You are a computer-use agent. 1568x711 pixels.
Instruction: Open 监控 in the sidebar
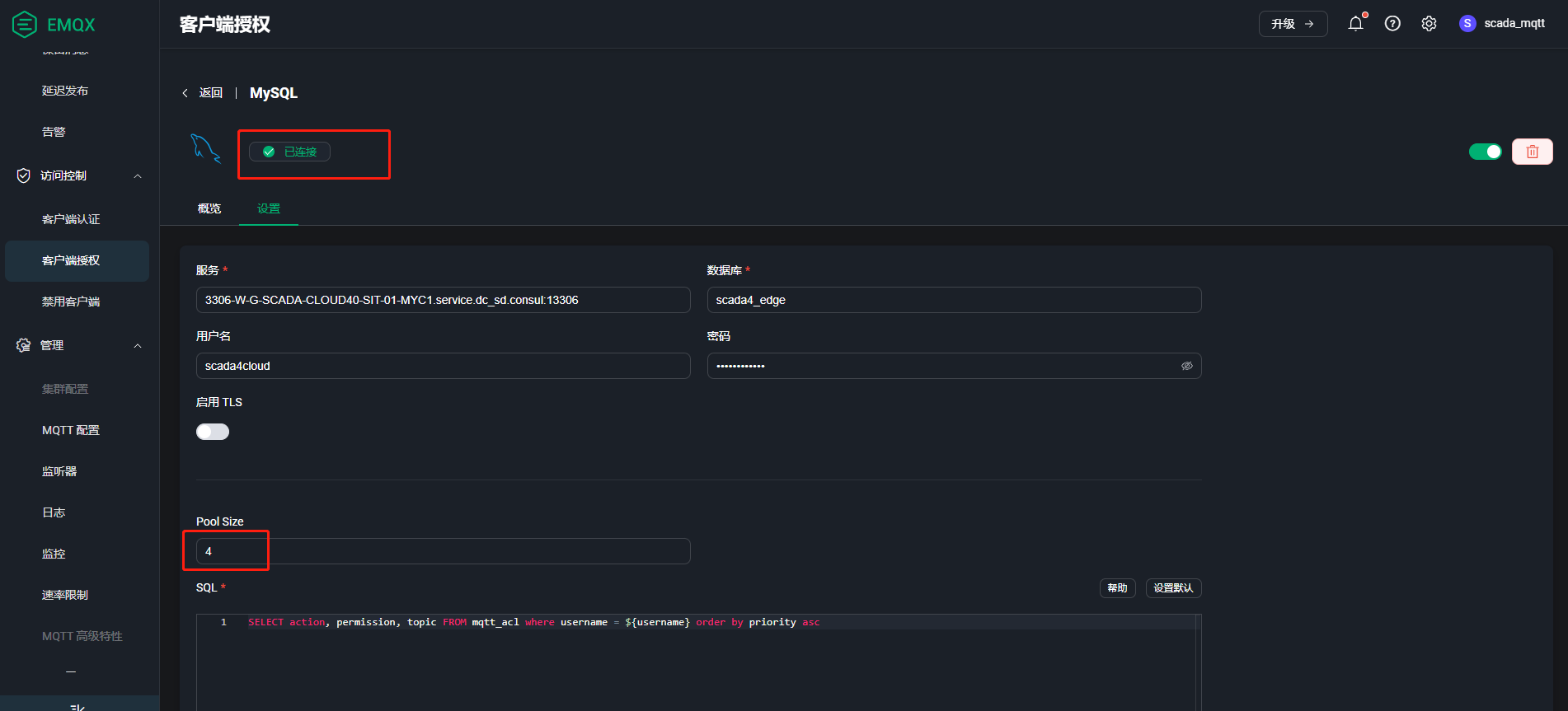coord(54,554)
